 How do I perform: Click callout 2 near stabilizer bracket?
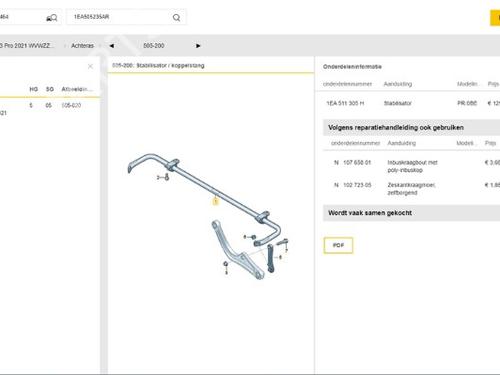[x=158, y=178]
